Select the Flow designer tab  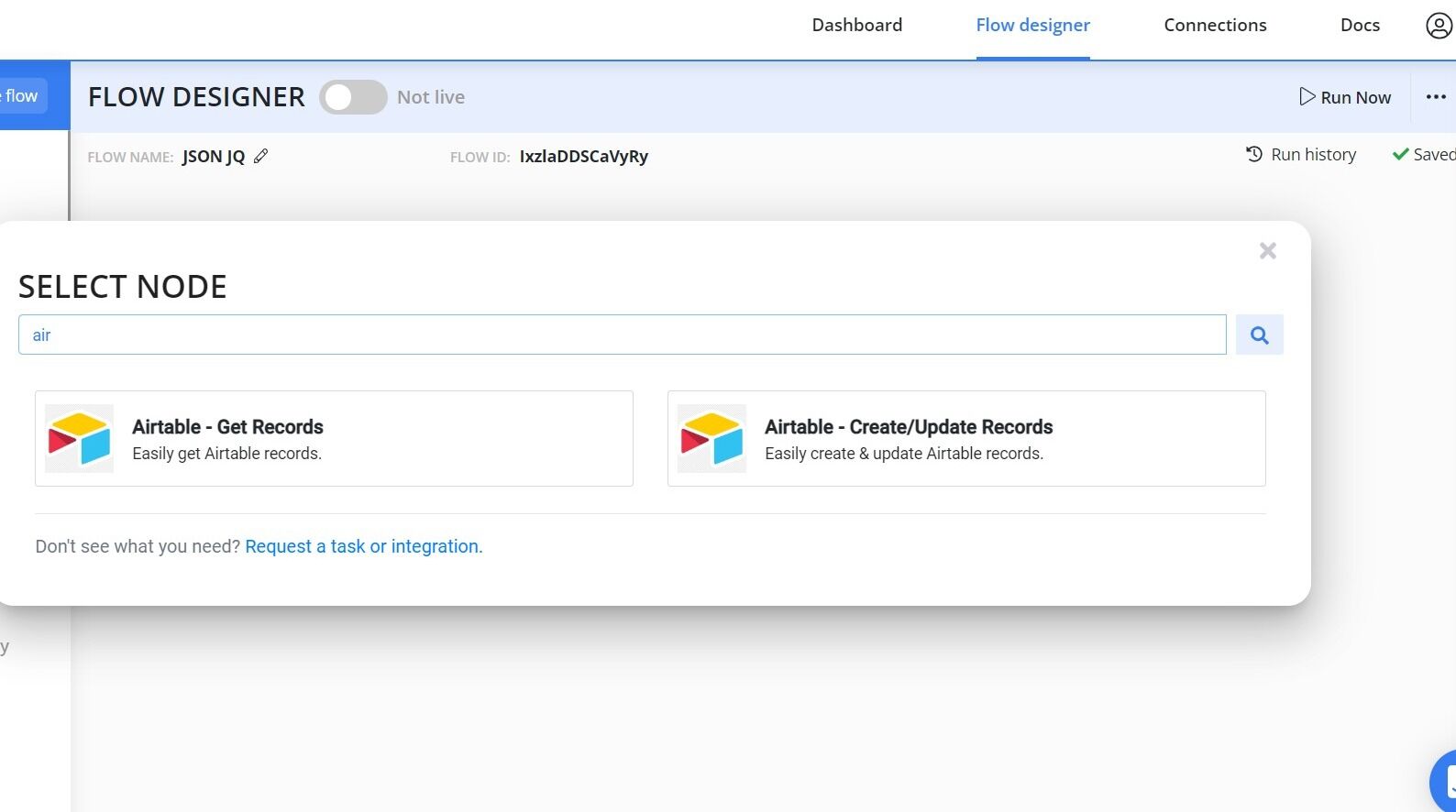tap(1032, 25)
